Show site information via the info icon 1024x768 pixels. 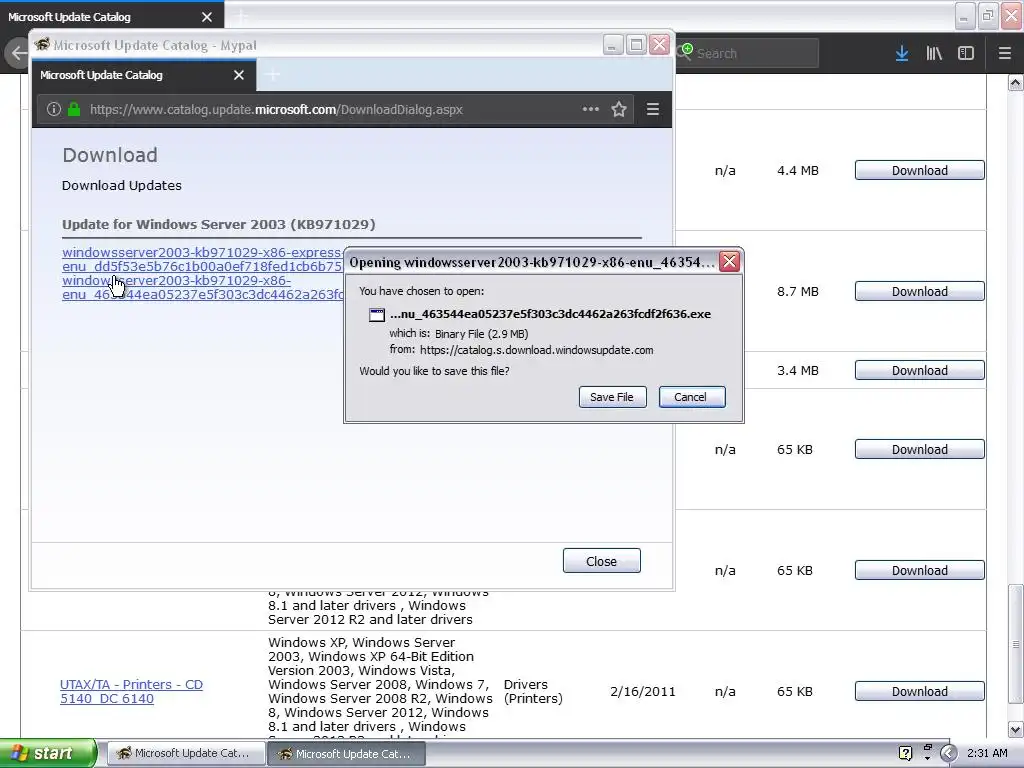click(54, 109)
